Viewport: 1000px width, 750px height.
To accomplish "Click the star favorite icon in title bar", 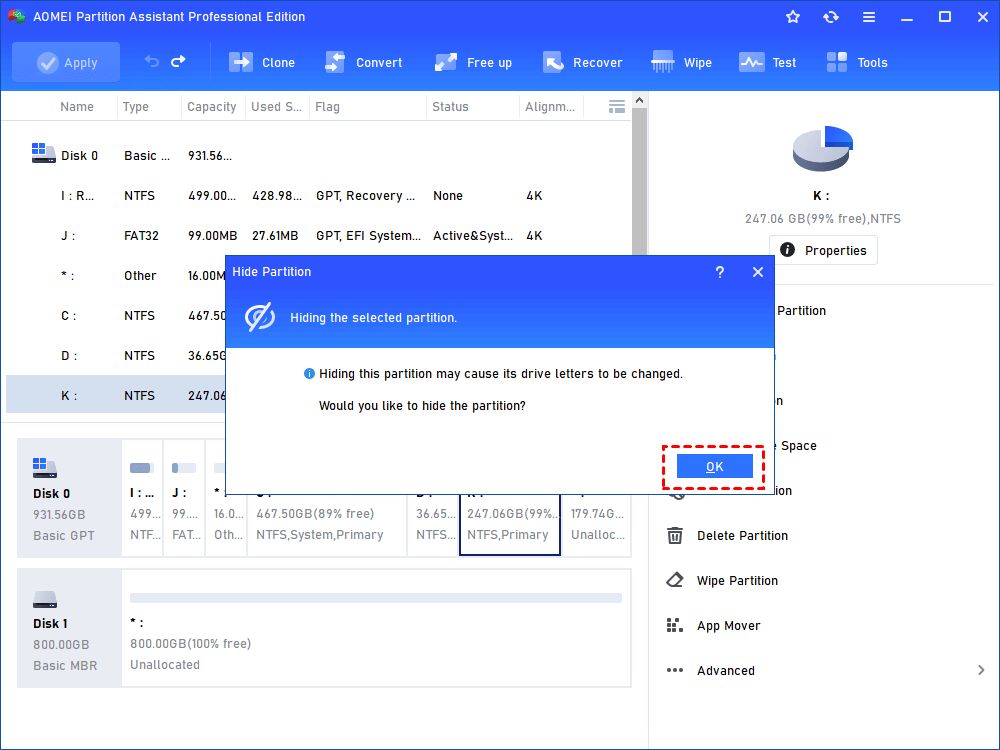I will coord(793,17).
